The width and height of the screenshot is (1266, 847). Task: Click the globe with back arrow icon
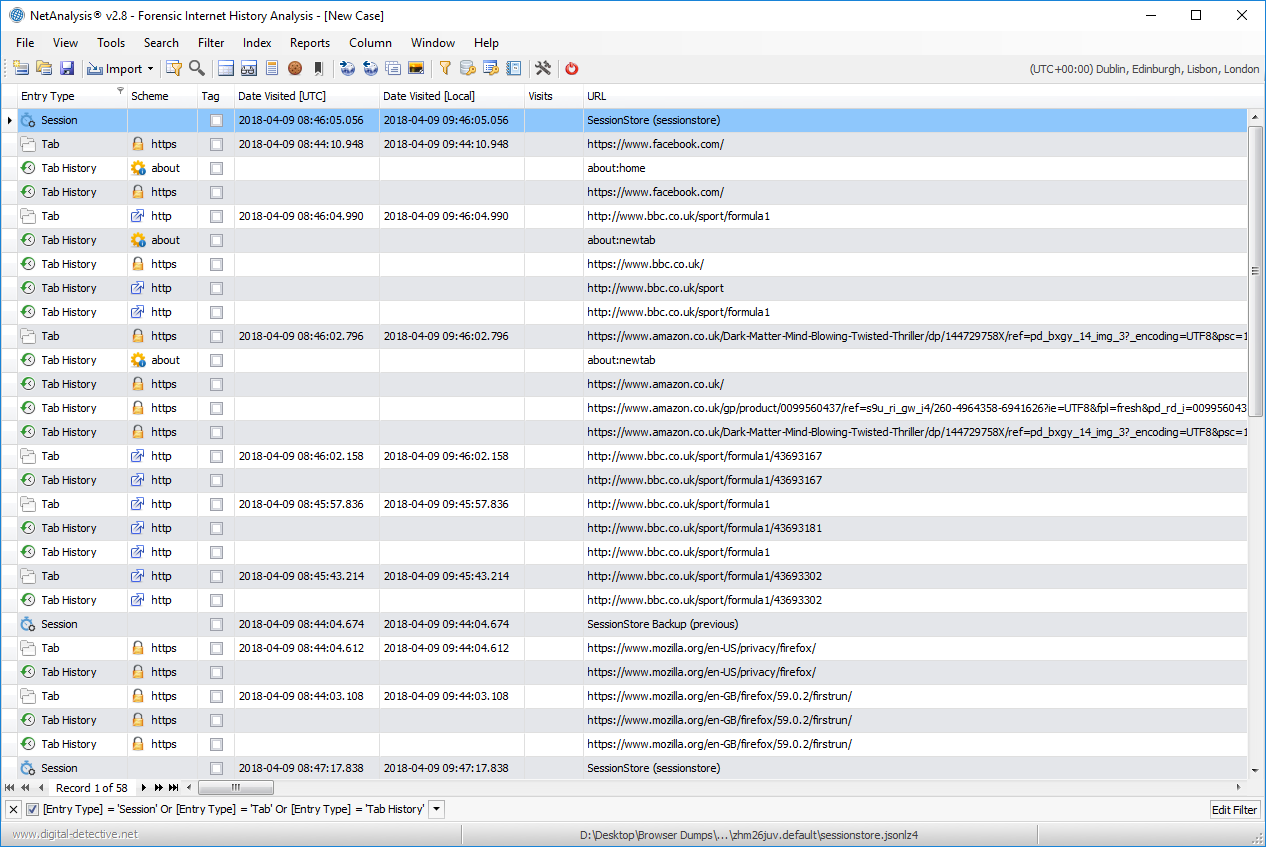point(370,69)
